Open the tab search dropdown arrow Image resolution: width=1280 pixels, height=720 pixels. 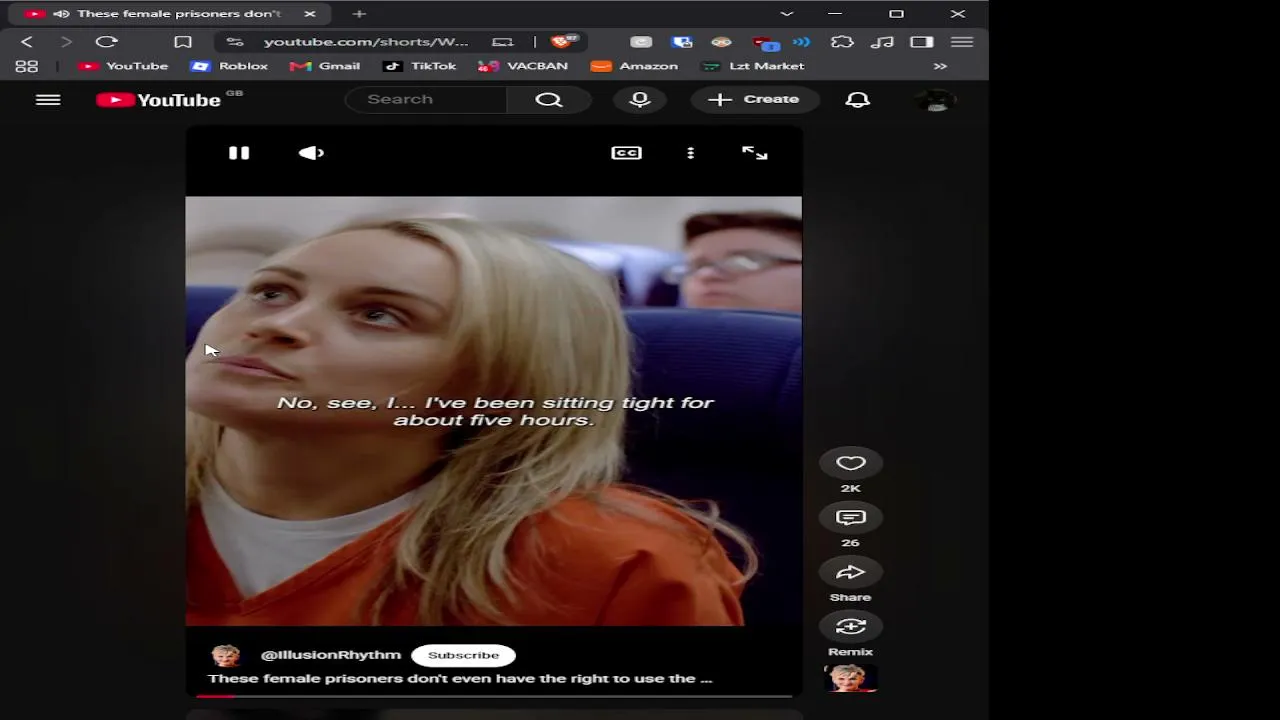pos(787,14)
